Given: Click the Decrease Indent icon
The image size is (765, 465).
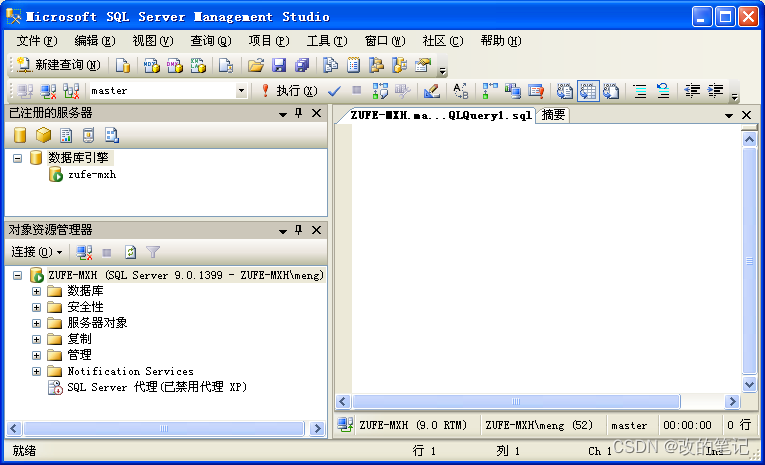Looking at the screenshot, I should (x=692, y=91).
